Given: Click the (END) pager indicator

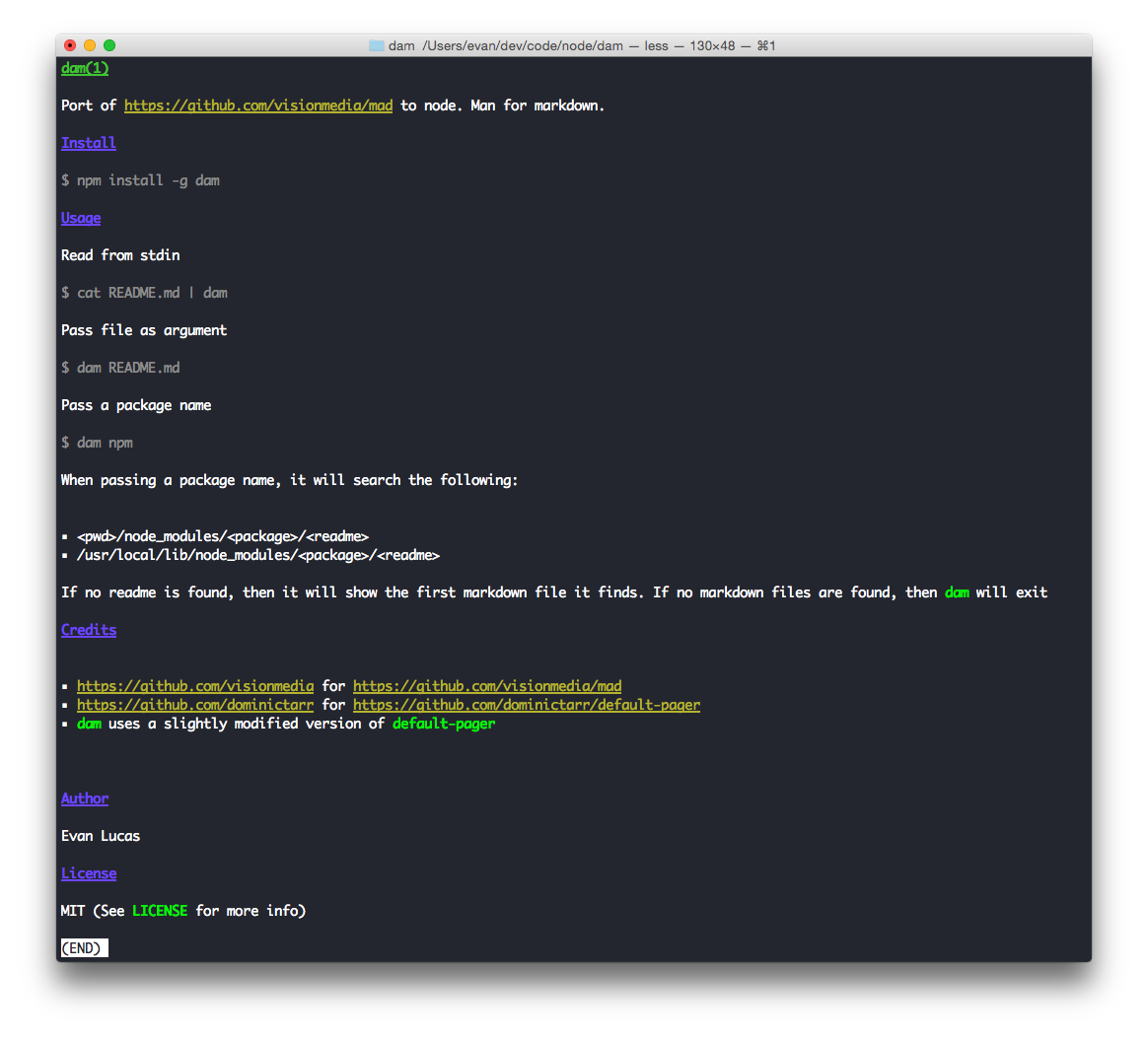Looking at the screenshot, I should (84, 948).
